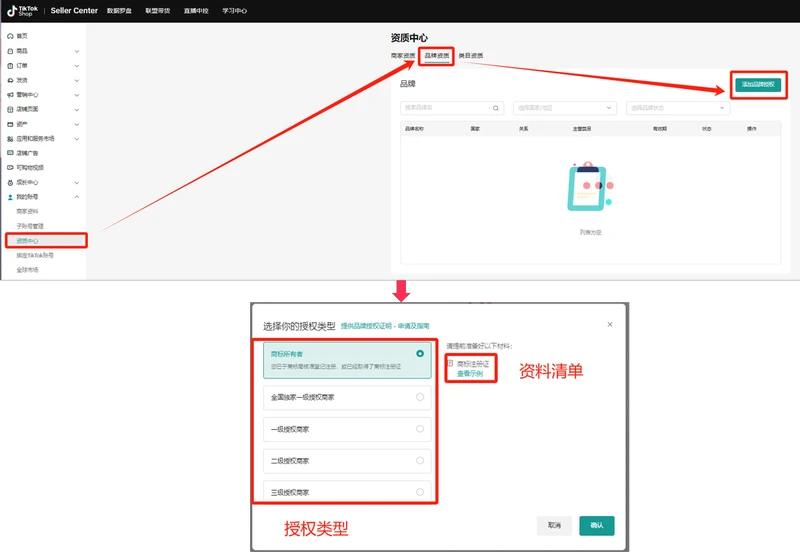Click the 确认 button in dialog
The height and width of the screenshot is (552, 800).
tap(597, 525)
